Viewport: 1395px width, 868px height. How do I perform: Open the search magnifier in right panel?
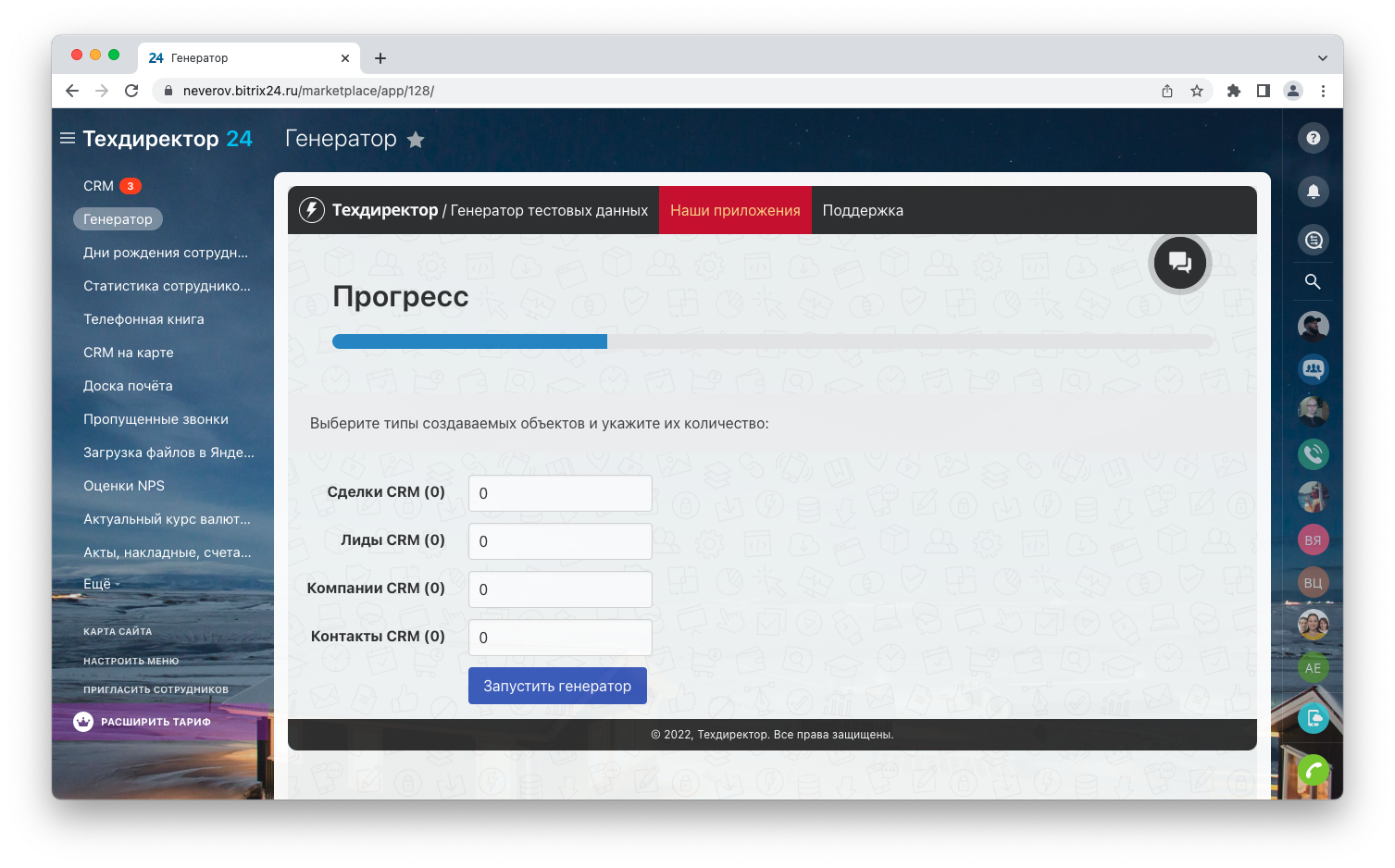1313,281
